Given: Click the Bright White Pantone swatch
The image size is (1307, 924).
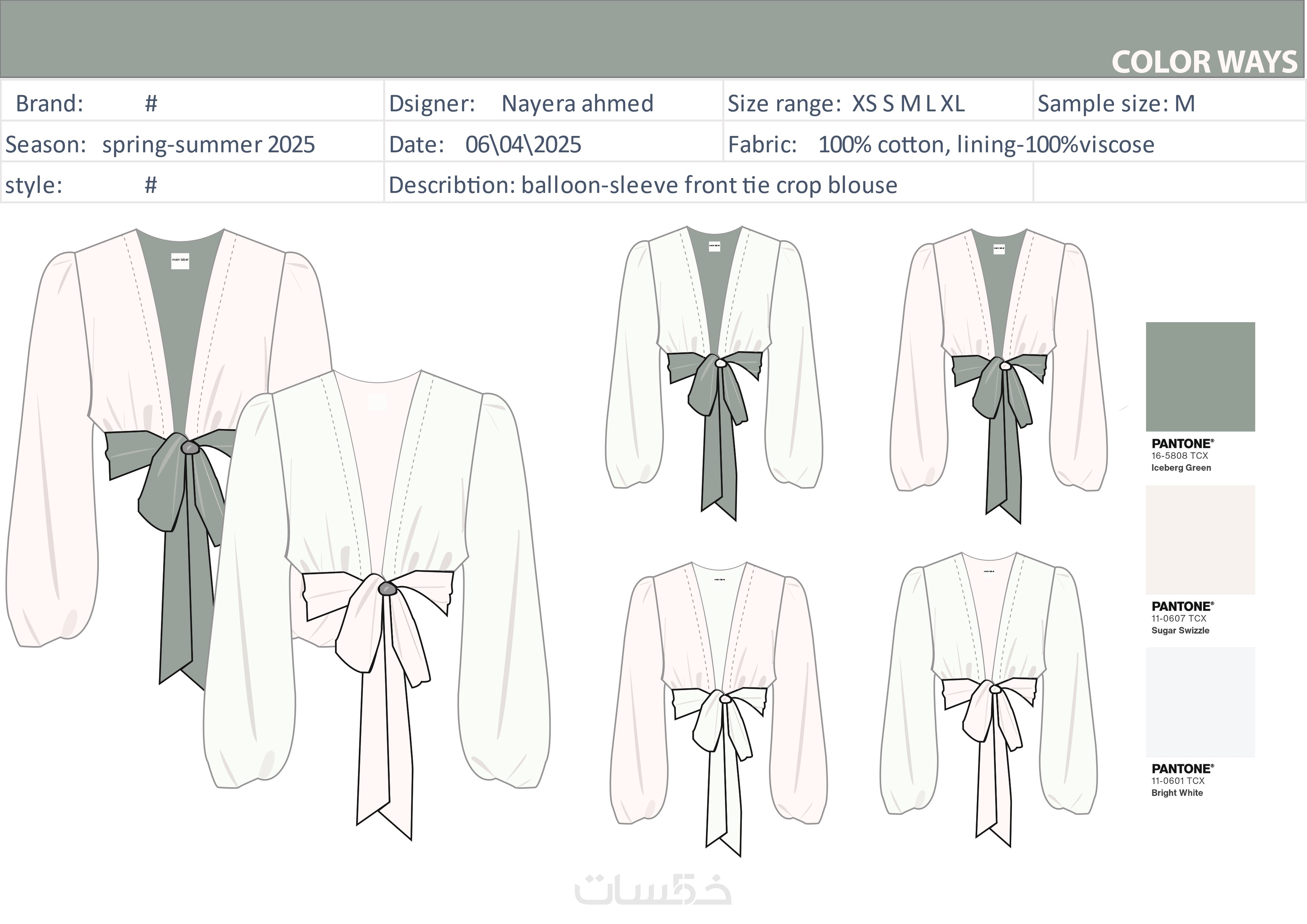Looking at the screenshot, I should coord(1200,702).
